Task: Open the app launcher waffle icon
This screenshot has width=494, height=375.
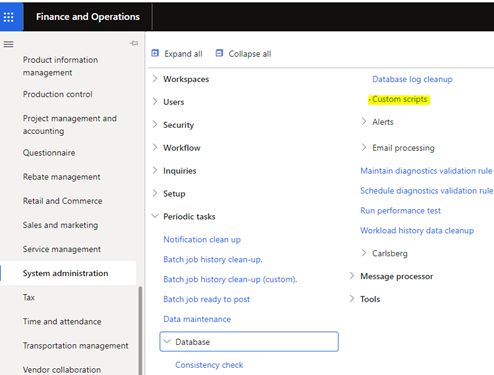Action: click(9, 17)
